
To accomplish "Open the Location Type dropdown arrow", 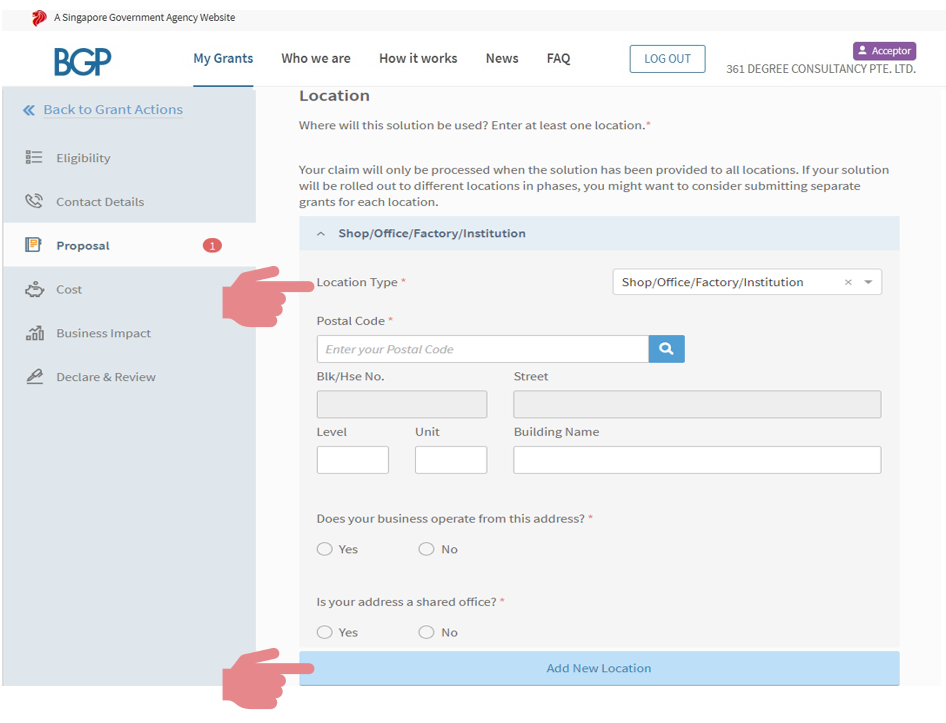I will click(868, 283).
